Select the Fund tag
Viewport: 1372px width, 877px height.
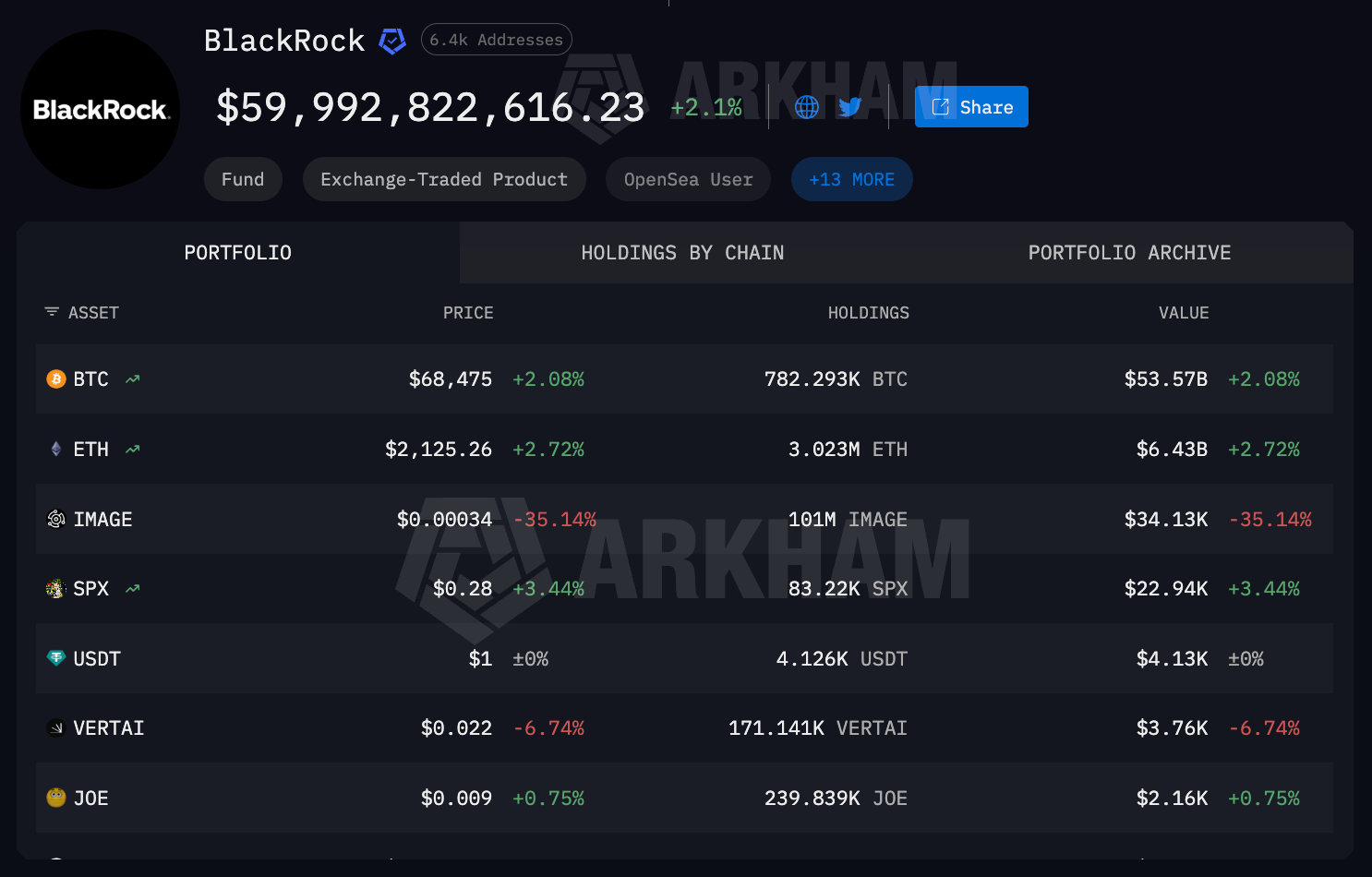click(x=243, y=179)
